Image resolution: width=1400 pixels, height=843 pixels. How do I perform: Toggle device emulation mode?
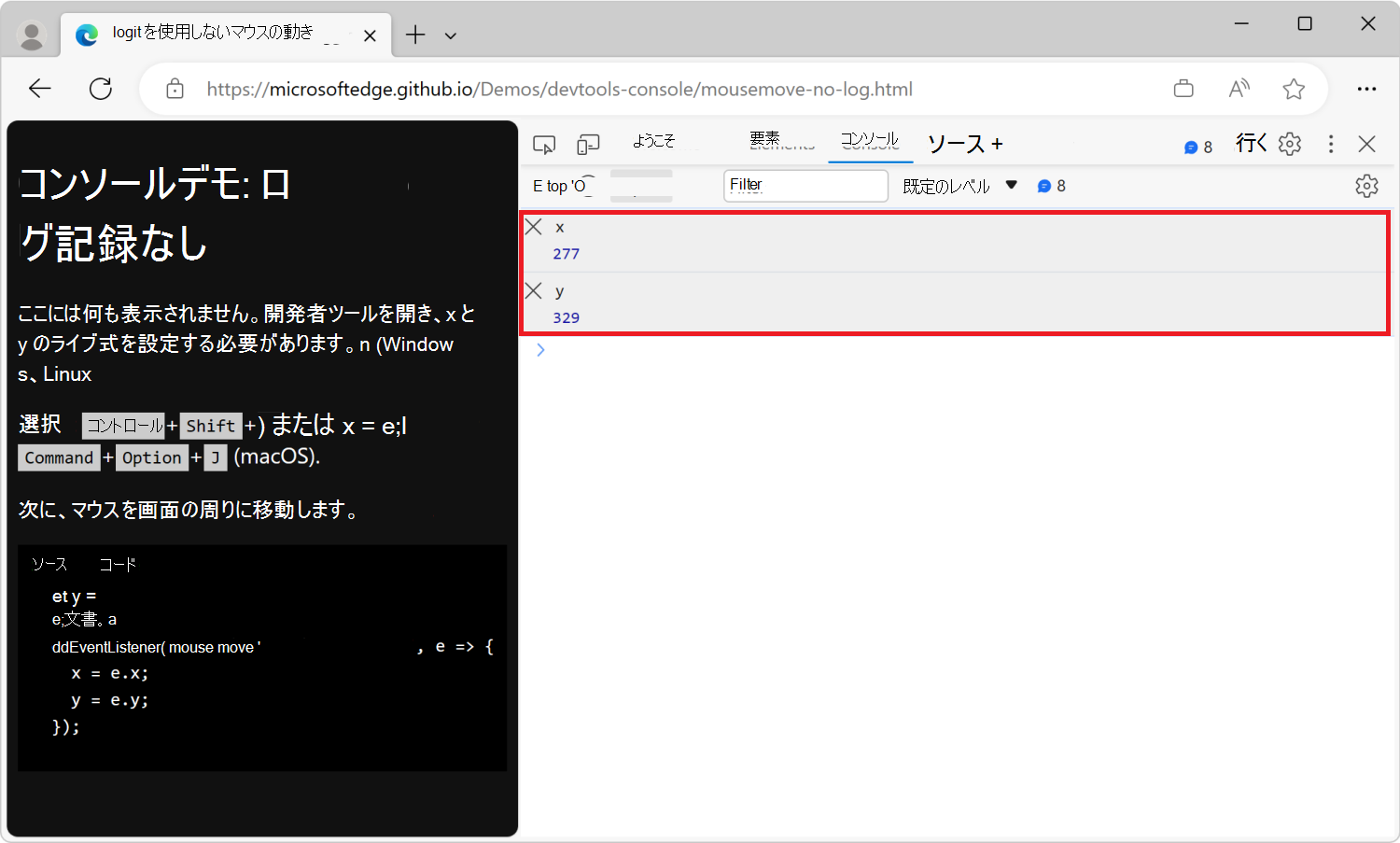[x=587, y=144]
